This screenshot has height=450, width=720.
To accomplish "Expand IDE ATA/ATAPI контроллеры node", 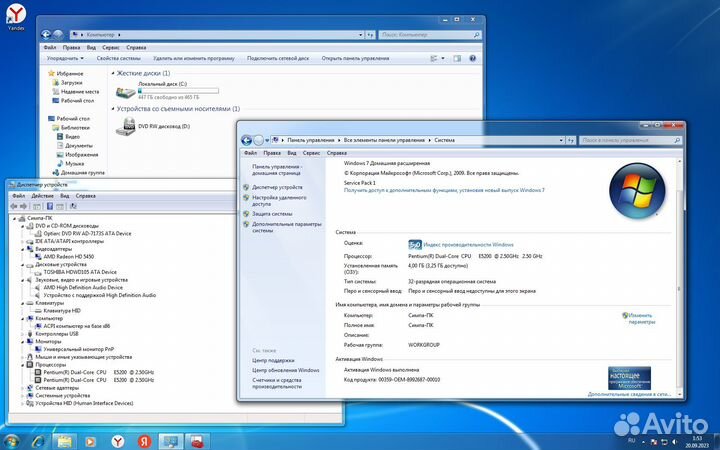I will [22, 242].
